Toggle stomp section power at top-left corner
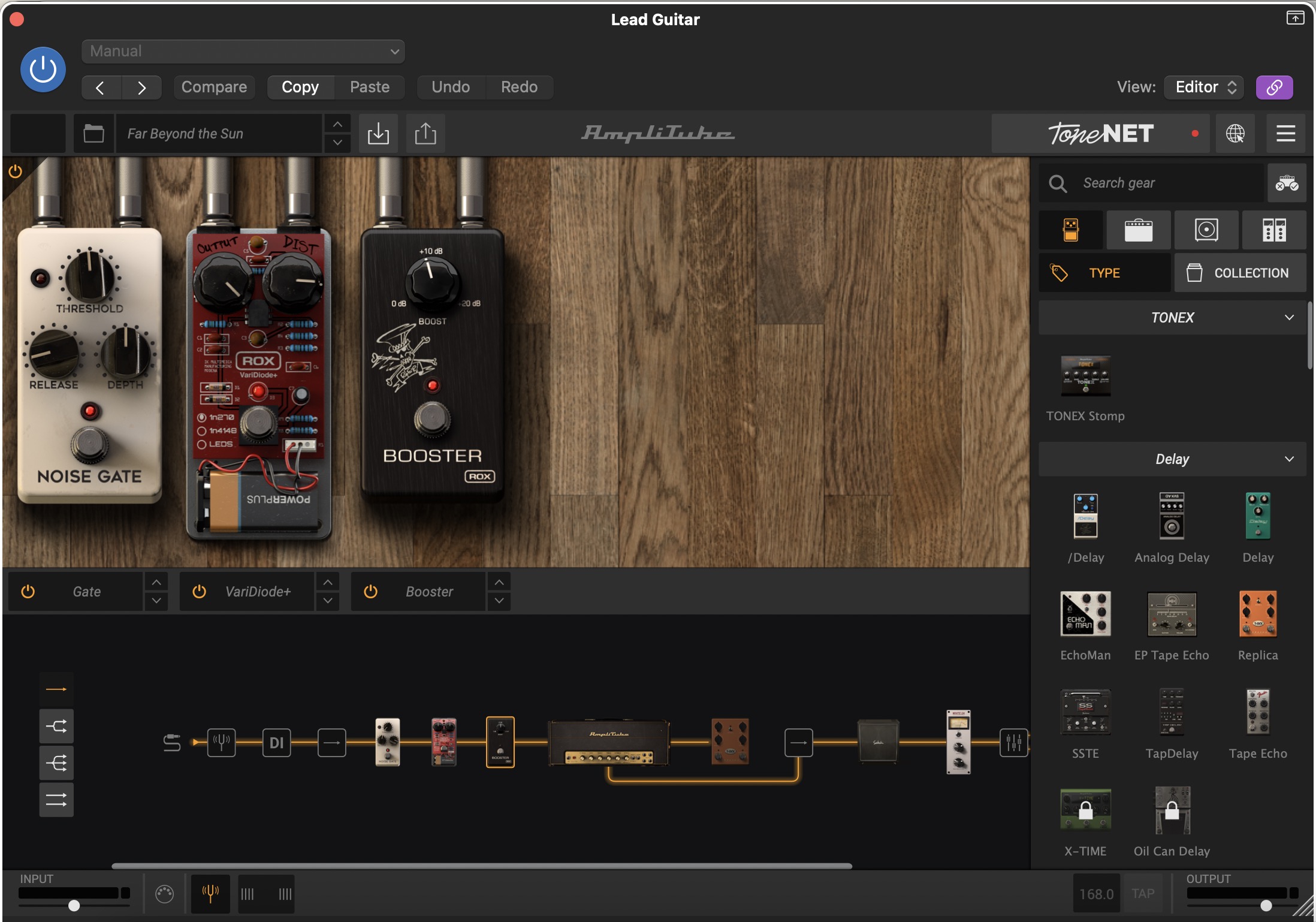The width and height of the screenshot is (1316, 922). click(x=15, y=171)
